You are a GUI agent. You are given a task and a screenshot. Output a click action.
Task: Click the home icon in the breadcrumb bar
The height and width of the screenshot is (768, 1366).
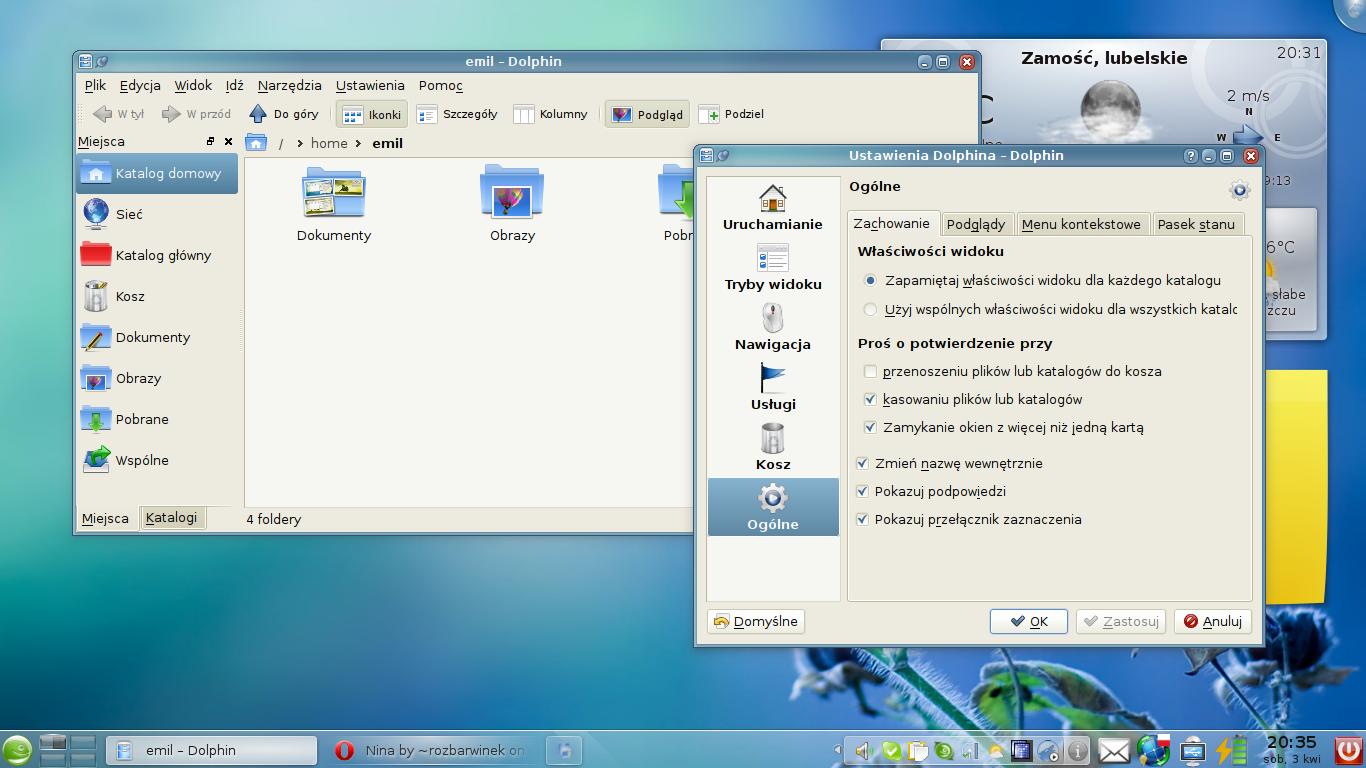coord(257,143)
